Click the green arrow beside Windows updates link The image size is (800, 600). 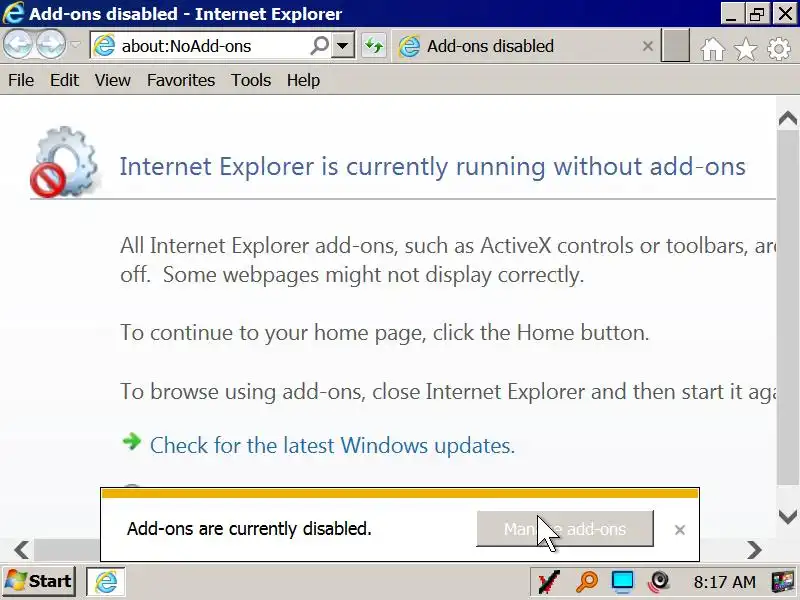coord(132,441)
